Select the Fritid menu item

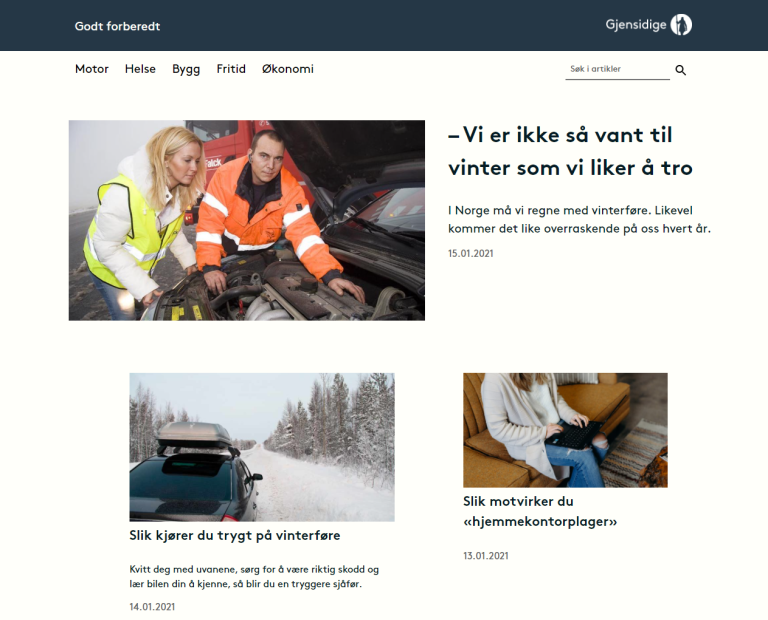[x=231, y=69]
